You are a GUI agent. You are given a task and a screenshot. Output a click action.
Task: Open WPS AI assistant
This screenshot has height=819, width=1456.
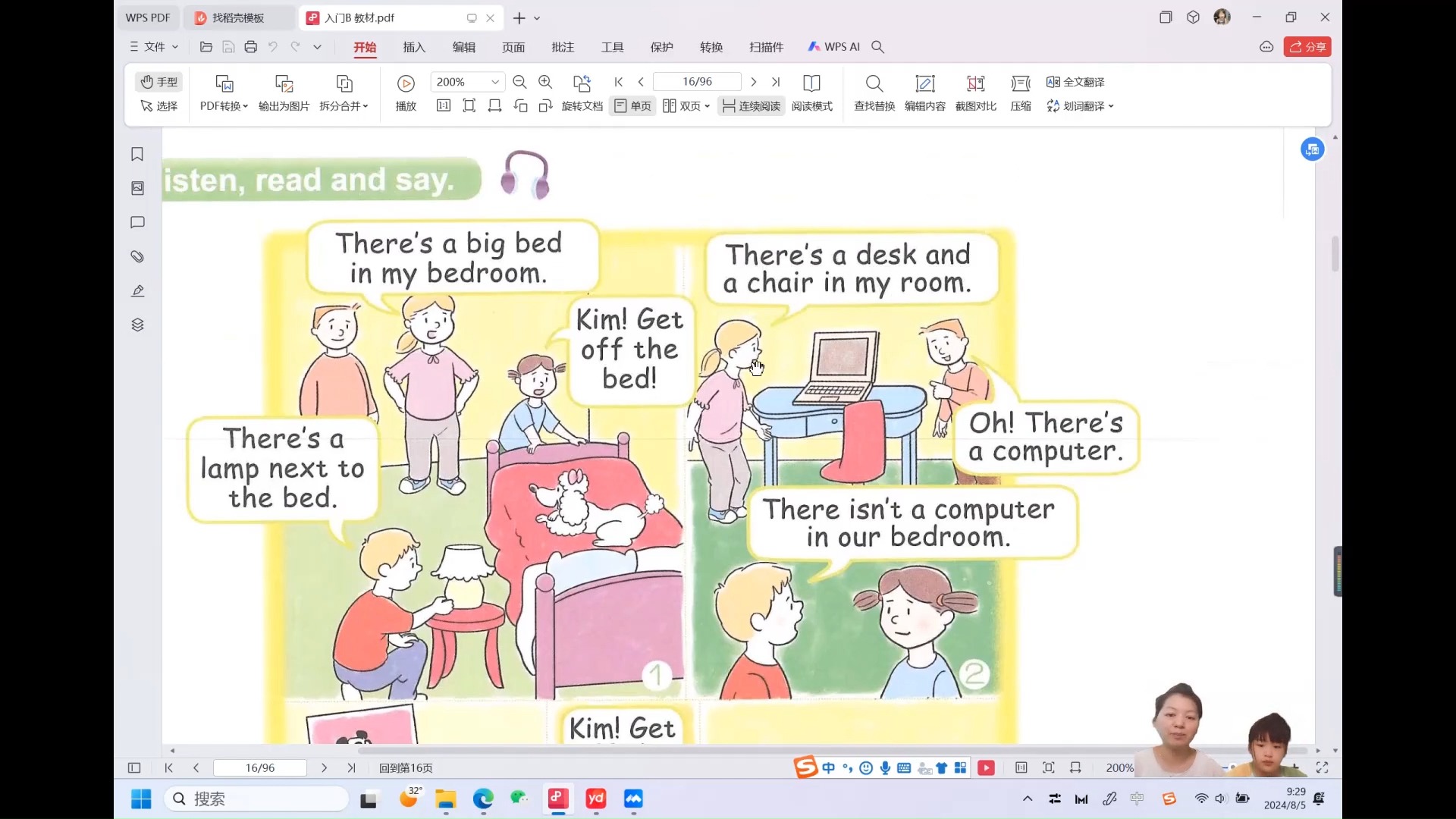pos(834,47)
